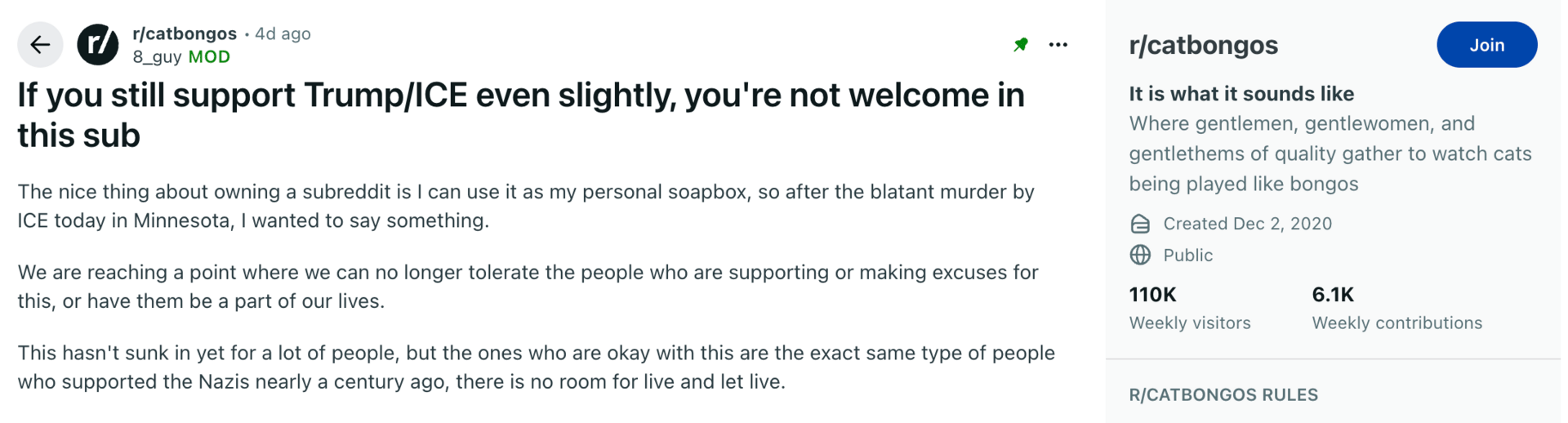Open the 8_guy user profile
The height and width of the screenshot is (423, 1568).
tap(157, 57)
